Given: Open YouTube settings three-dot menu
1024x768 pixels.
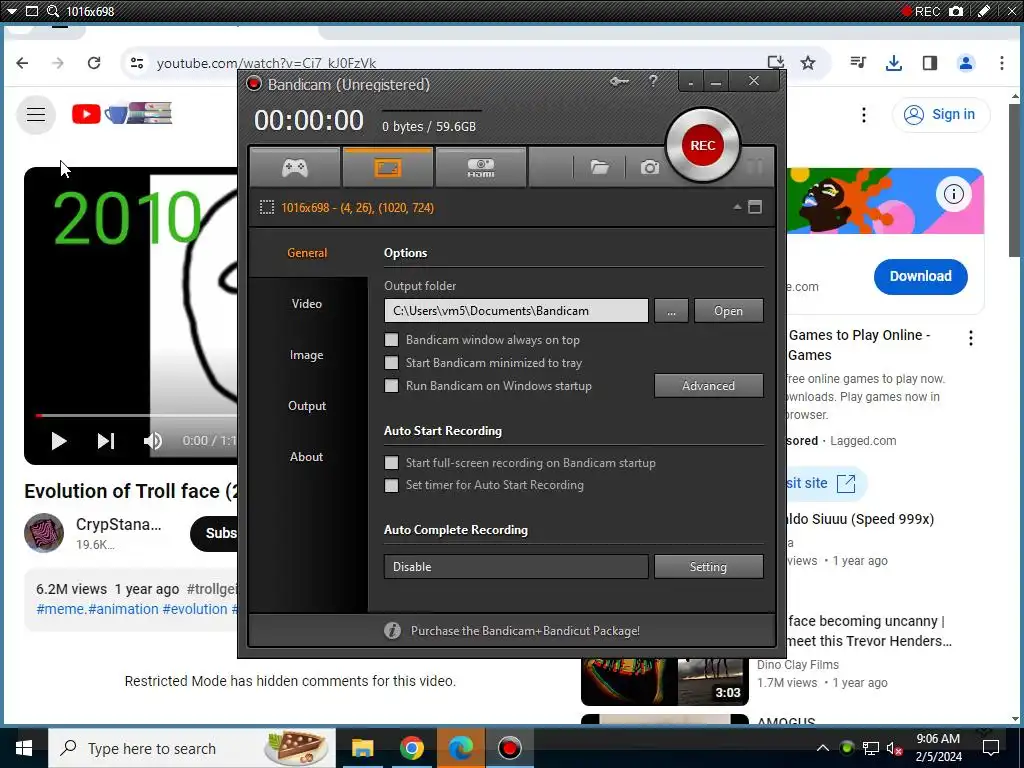Looking at the screenshot, I should coord(863,115).
